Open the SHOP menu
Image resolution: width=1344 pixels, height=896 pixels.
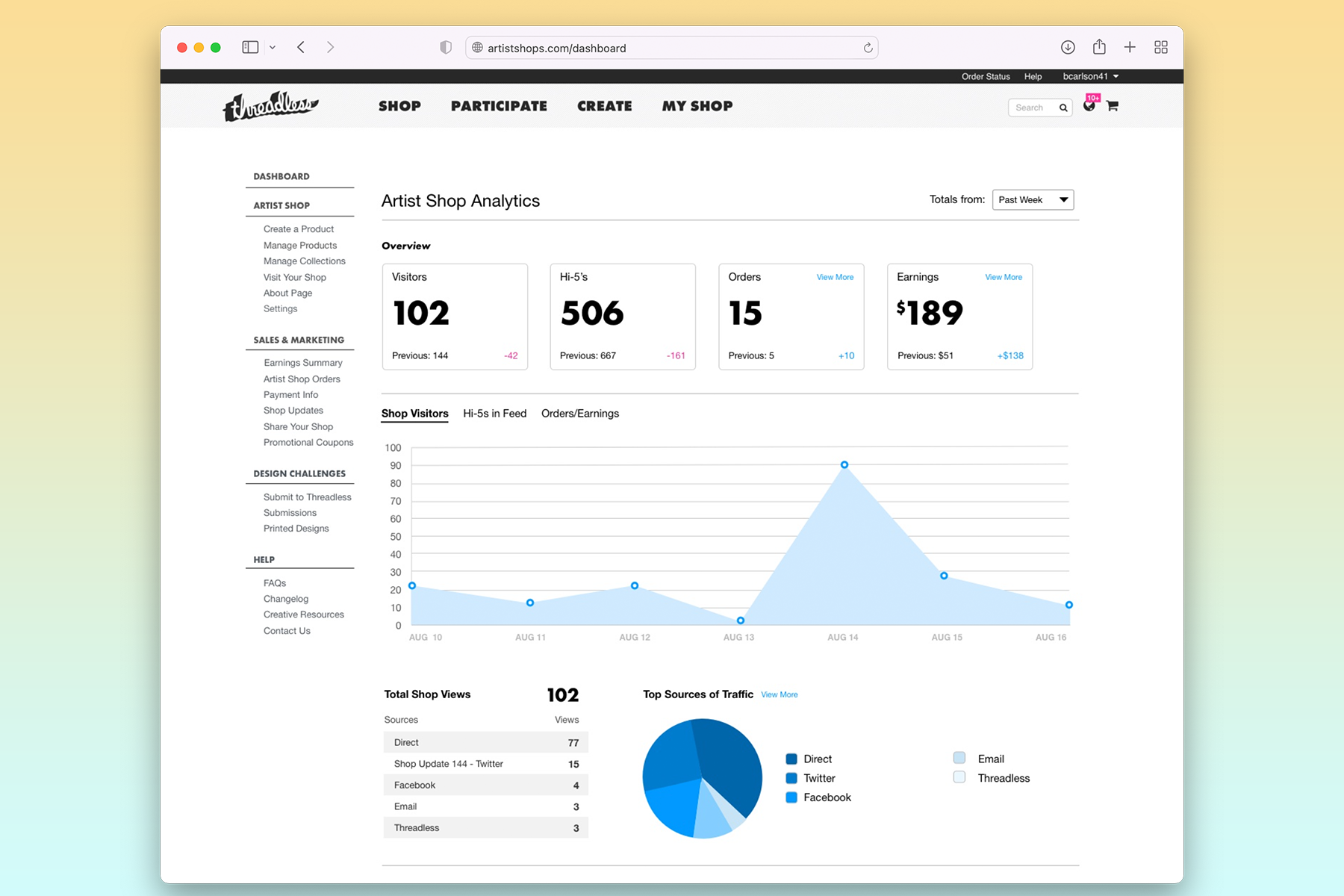tap(399, 106)
